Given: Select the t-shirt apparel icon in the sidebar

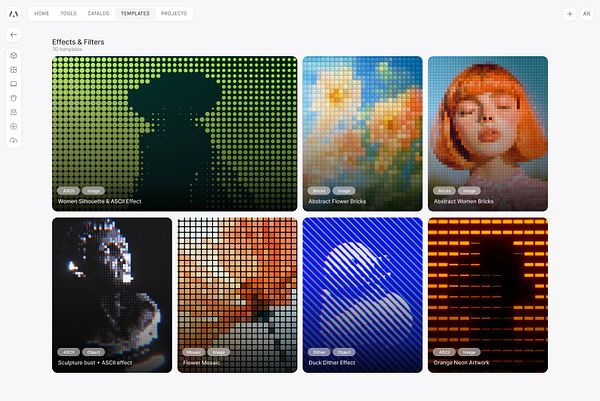Looking at the screenshot, I should coord(14,98).
